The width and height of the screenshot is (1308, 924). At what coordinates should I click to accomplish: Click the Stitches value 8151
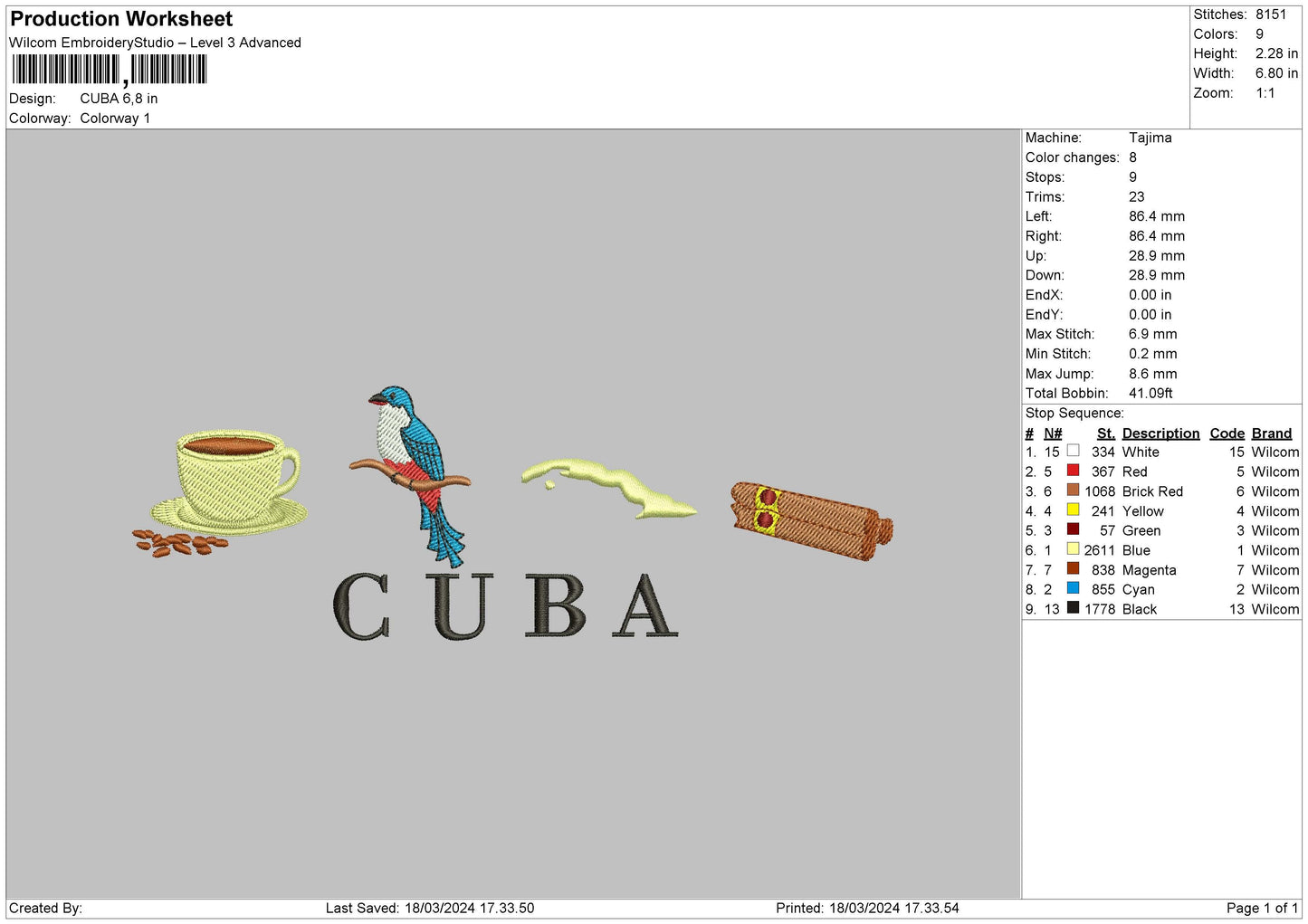[x=1271, y=14]
